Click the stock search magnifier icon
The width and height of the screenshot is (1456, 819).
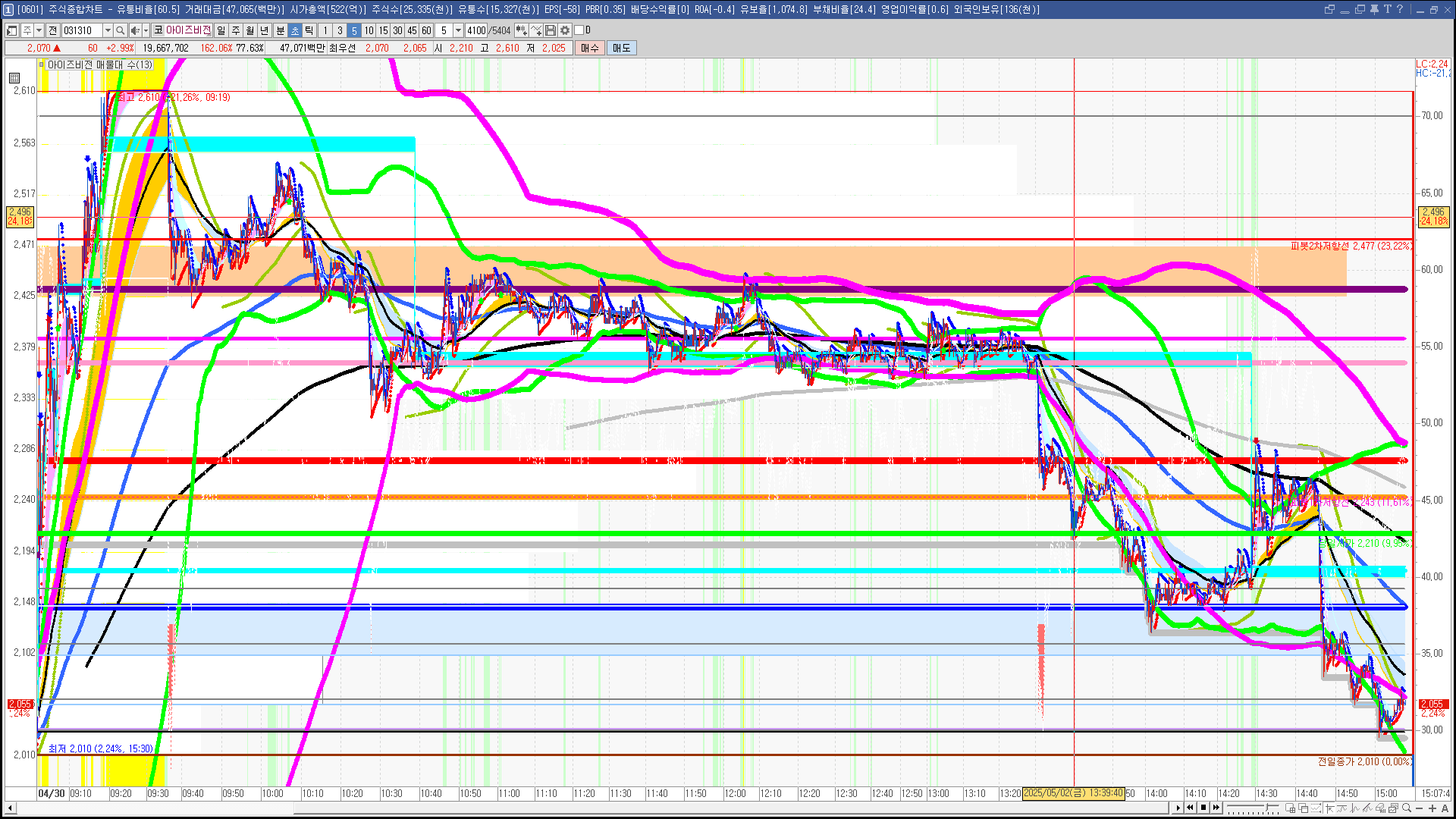[120, 30]
